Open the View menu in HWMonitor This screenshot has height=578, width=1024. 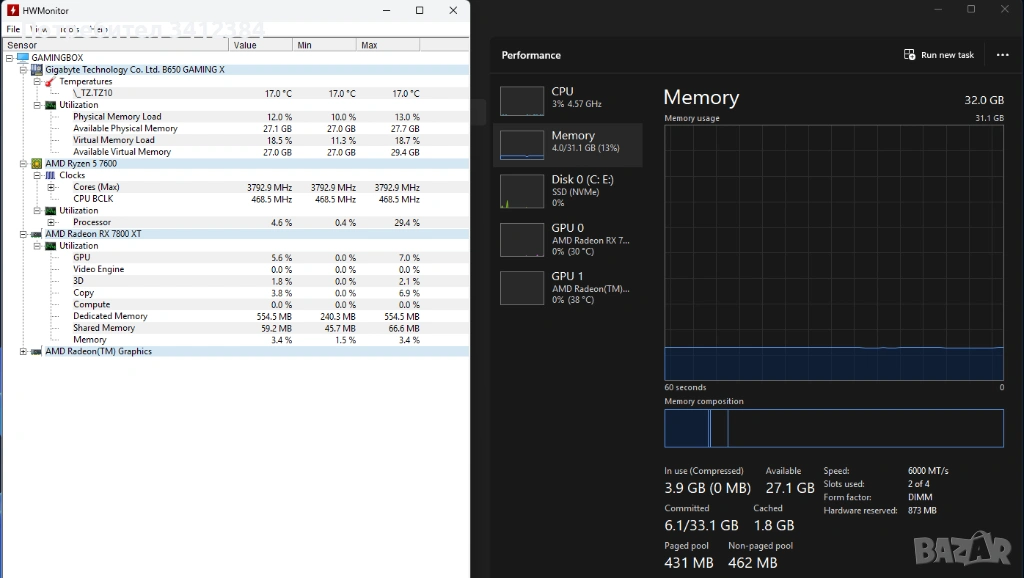tap(39, 30)
